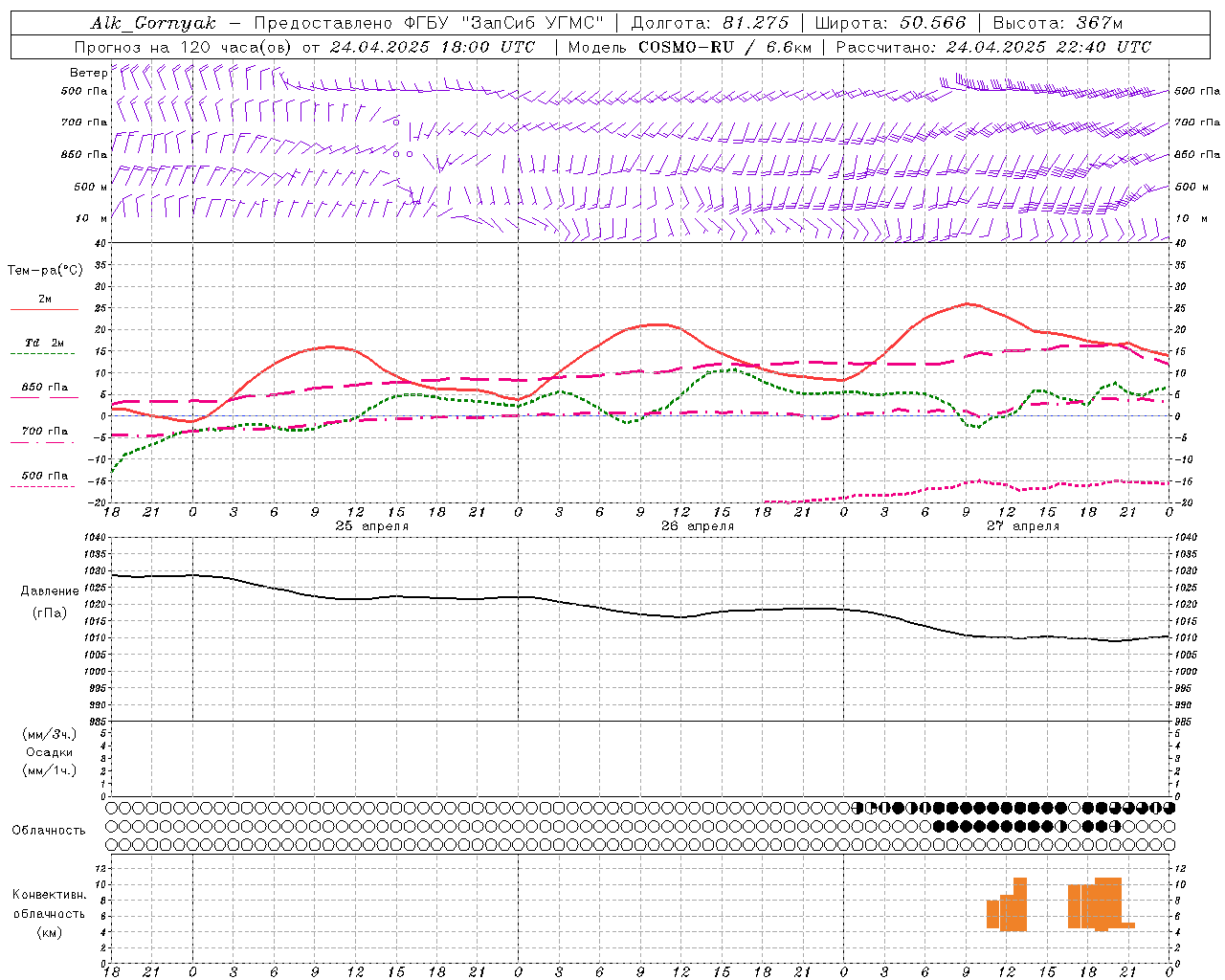
Task: Click the 850 гПа temperature legend entry
Action: pyautogui.click(x=44, y=388)
